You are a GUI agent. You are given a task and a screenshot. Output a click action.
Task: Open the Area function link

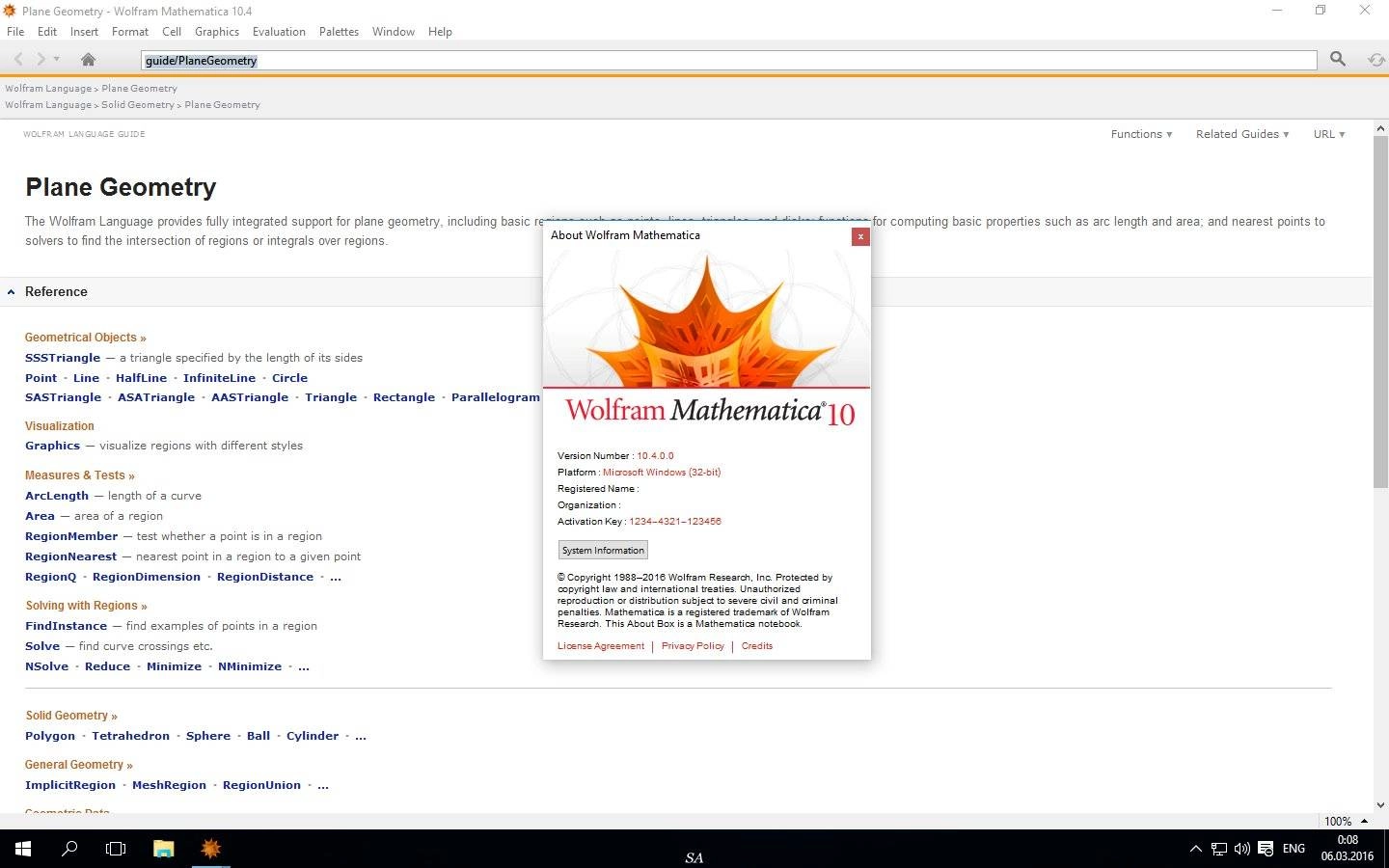(40, 516)
